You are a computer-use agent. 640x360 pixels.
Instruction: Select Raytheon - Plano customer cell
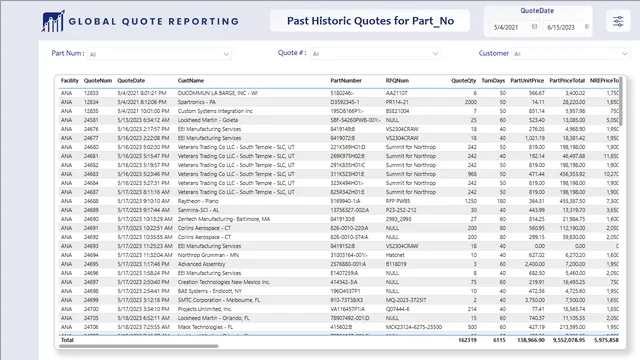click(x=198, y=201)
